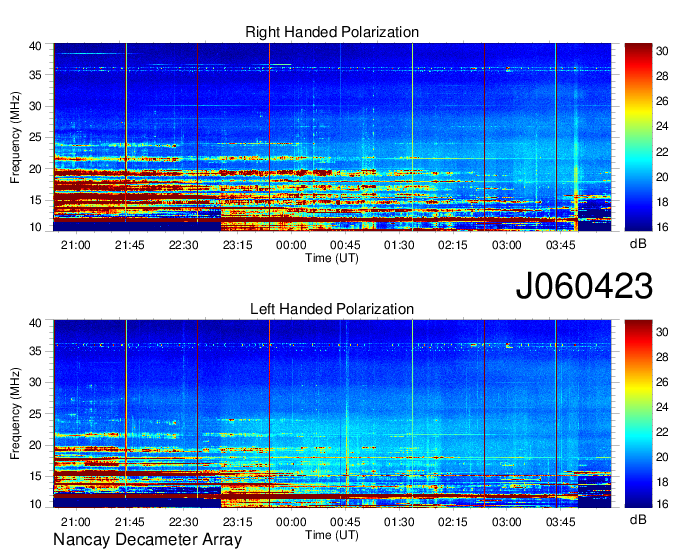Click "00:45" time tick on Left Handed plot

click(345, 522)
